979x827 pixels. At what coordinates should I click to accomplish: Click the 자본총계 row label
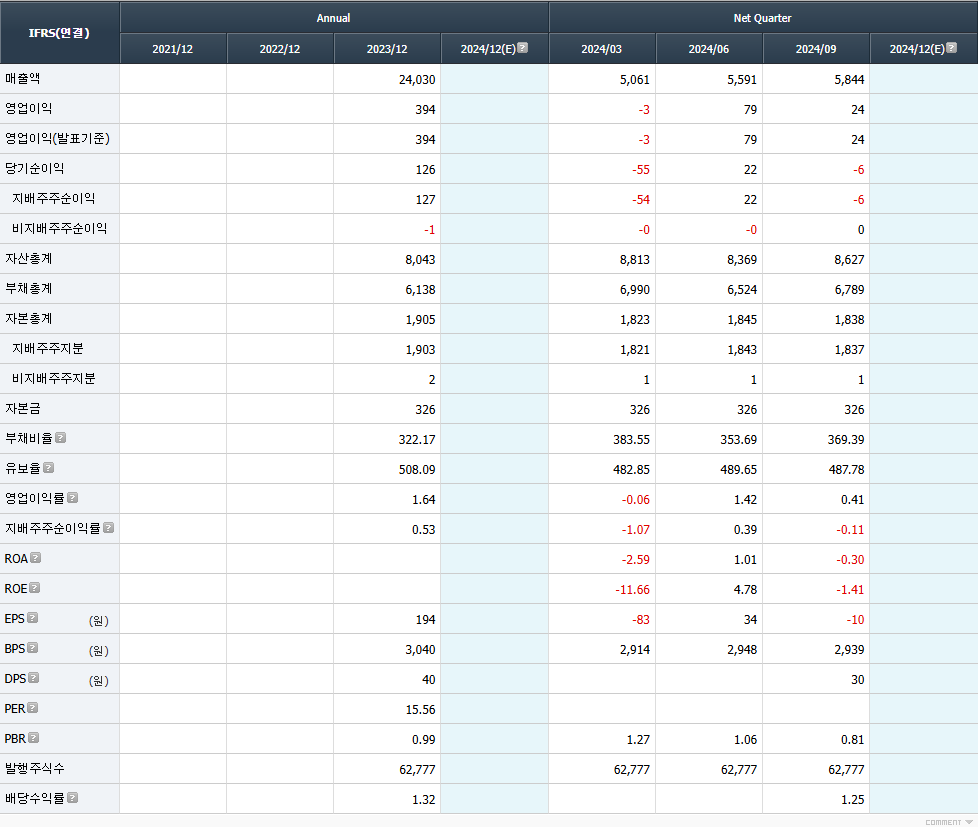coord(29,318)
